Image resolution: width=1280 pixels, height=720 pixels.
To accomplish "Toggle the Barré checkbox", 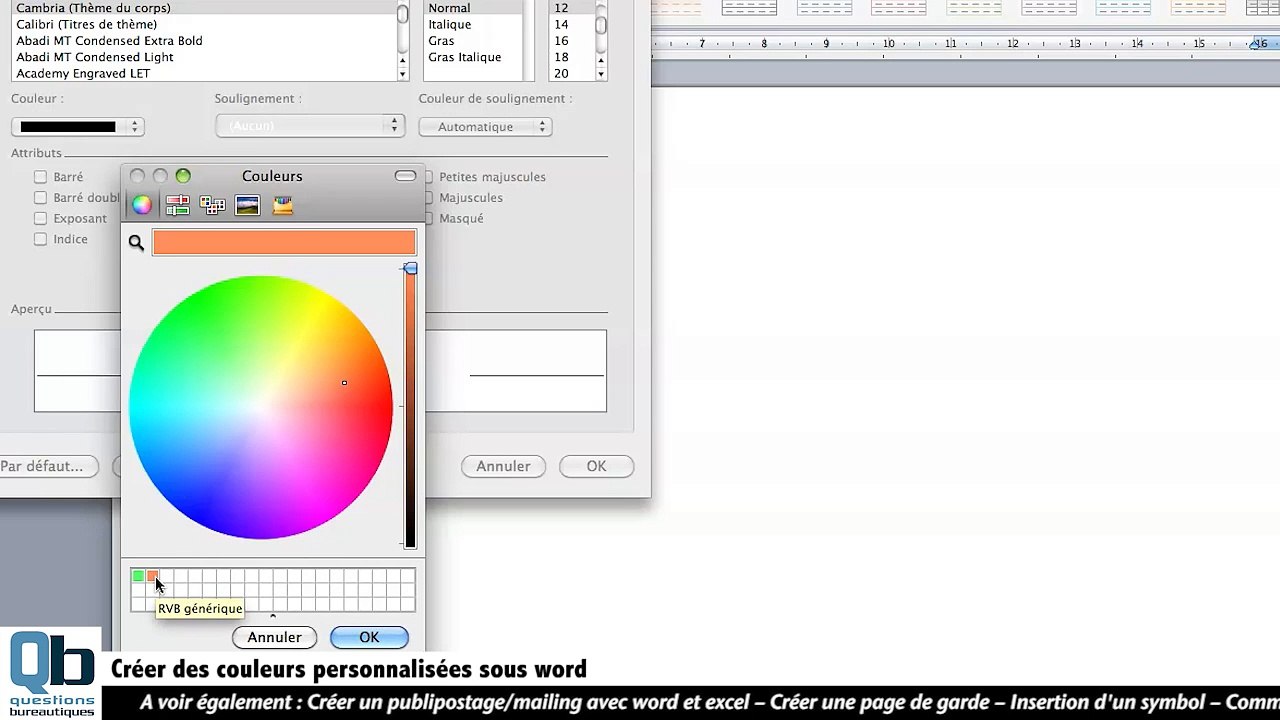I will pos(40,177).
